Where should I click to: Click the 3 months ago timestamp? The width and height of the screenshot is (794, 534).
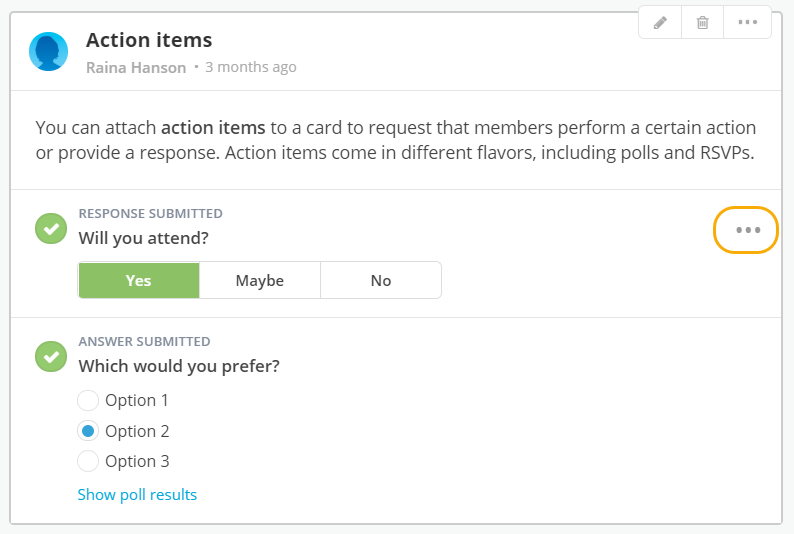[251, 68]
